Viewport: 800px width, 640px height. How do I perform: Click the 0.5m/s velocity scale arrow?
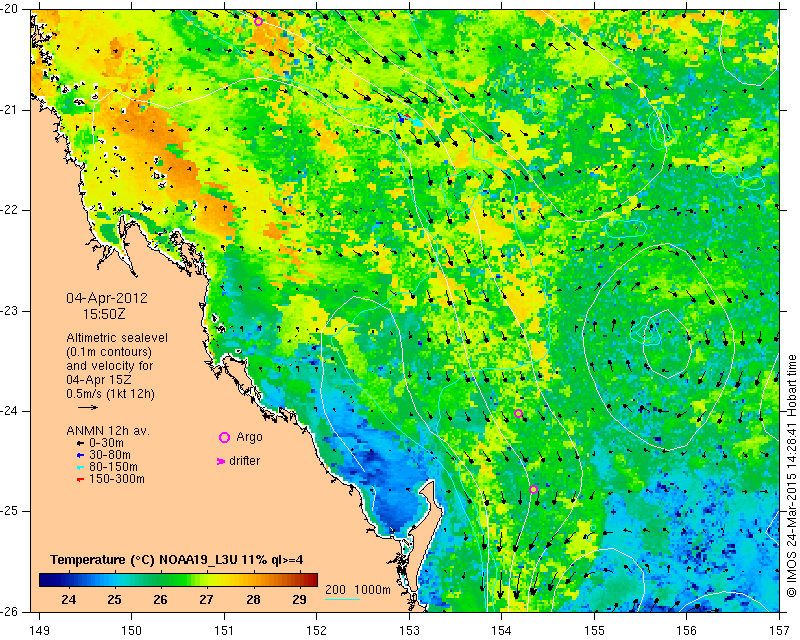(x=88, y=407)
